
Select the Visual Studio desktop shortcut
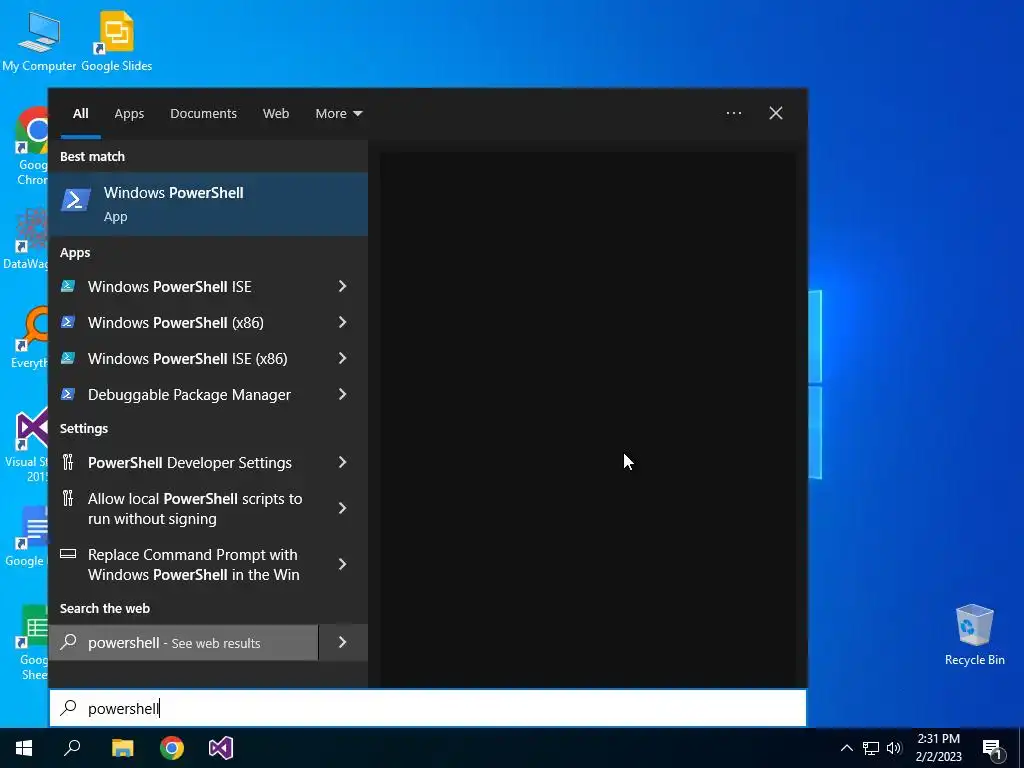(27, 444)
